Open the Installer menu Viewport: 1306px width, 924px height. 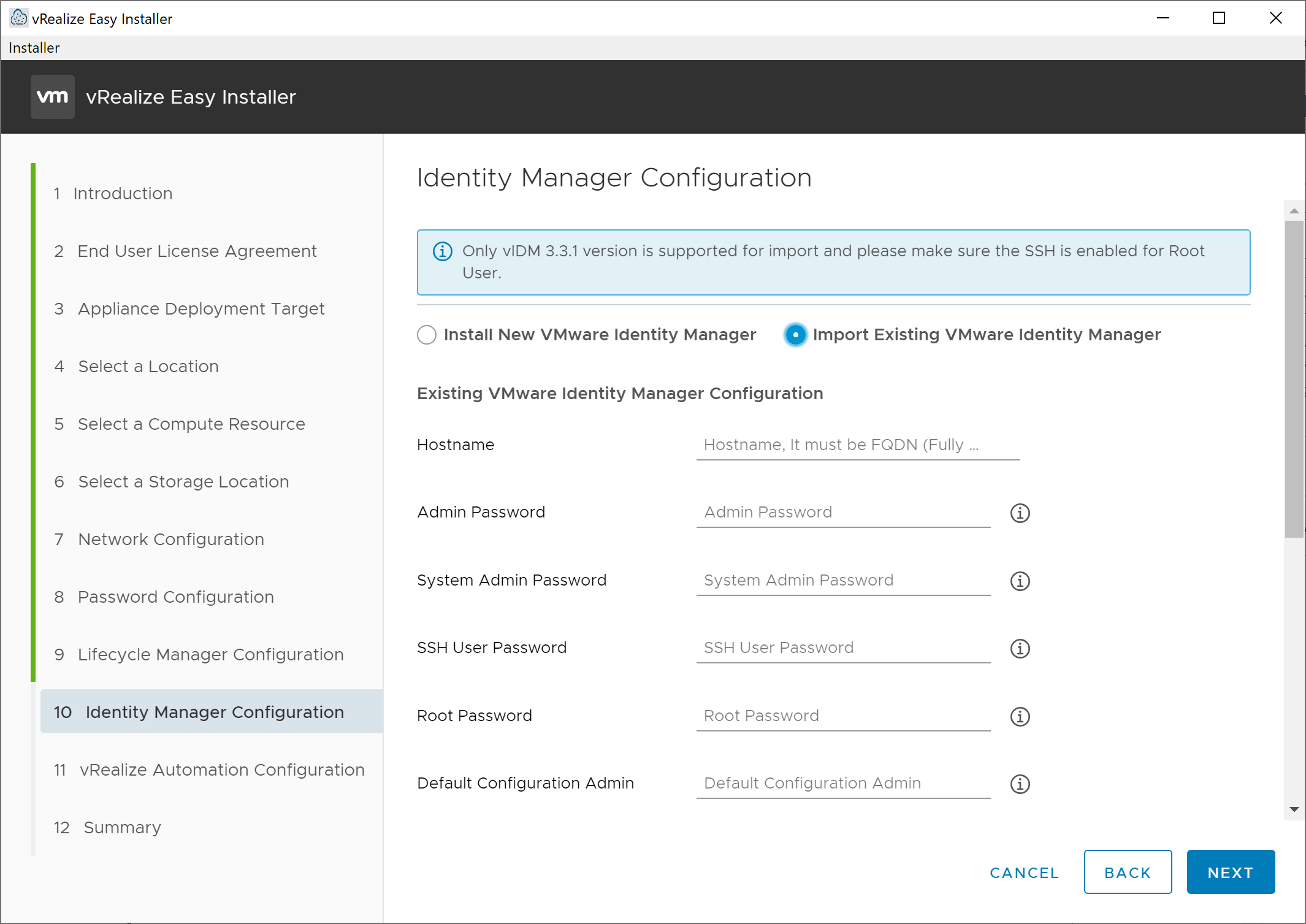point(34,48)
